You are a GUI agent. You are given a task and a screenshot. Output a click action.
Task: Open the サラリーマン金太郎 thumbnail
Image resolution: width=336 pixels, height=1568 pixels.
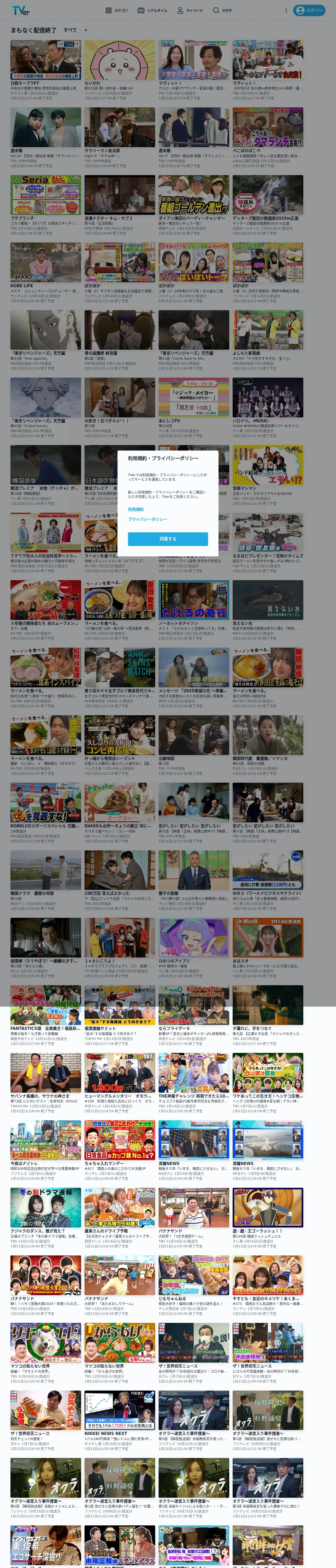[x=120, y=128]
